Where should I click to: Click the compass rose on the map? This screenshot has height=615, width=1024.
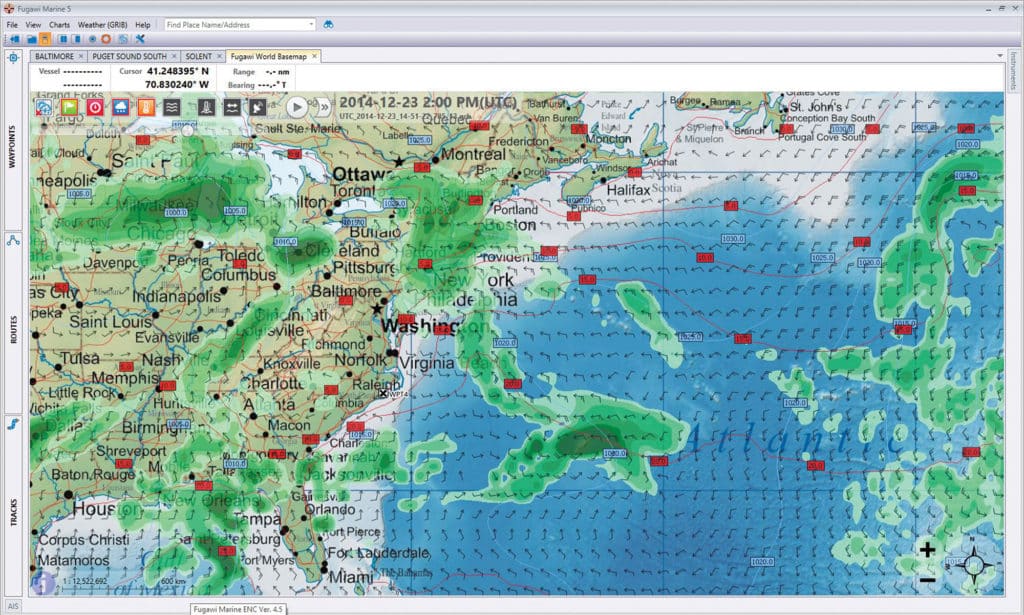(972, 565)
